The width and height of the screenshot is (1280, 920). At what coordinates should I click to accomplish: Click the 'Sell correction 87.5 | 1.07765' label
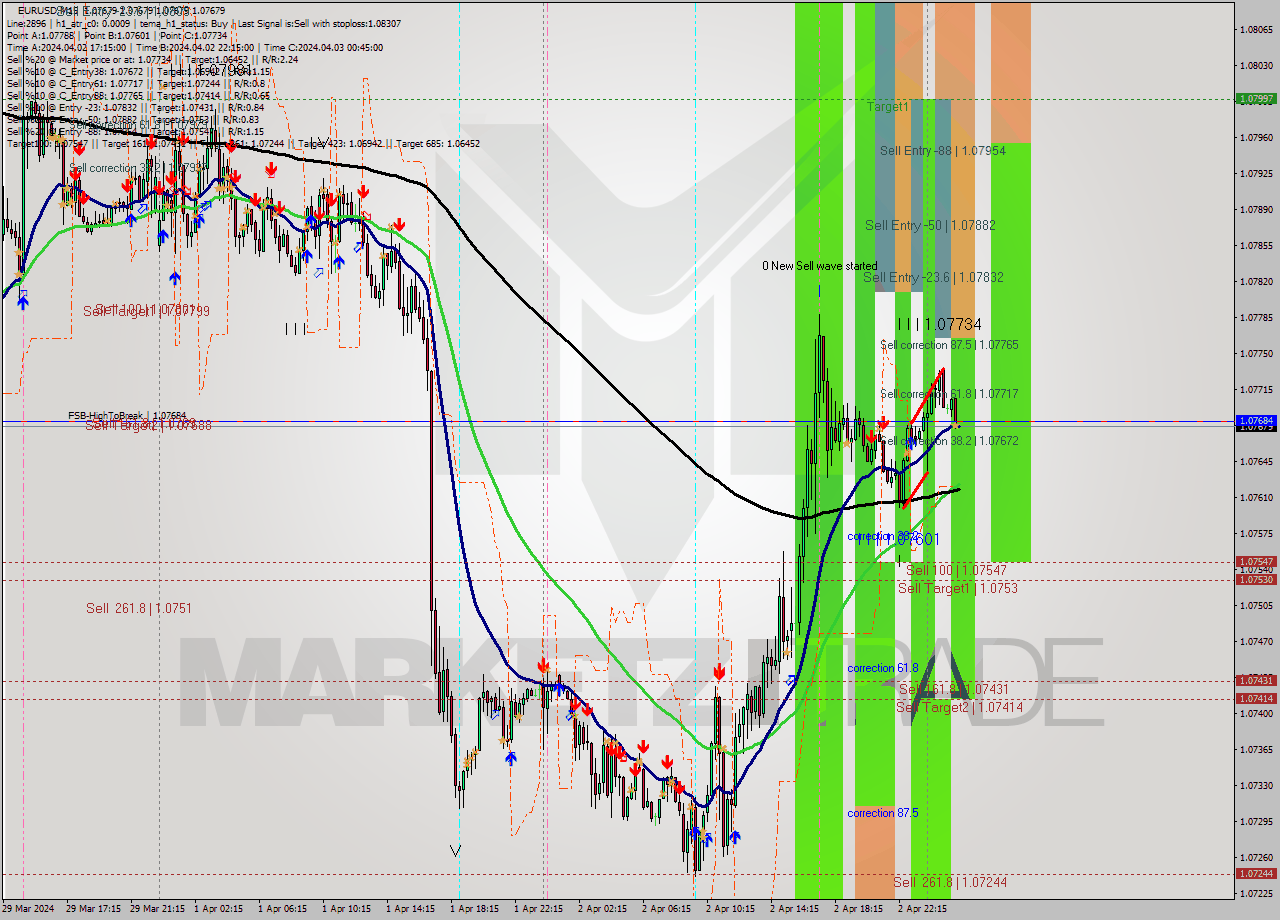(x=949, y=344)
